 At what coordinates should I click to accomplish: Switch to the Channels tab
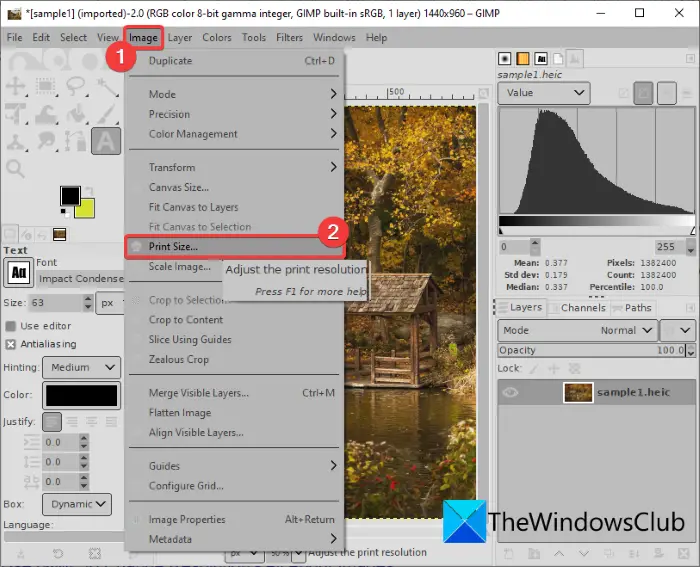[578, 308]
